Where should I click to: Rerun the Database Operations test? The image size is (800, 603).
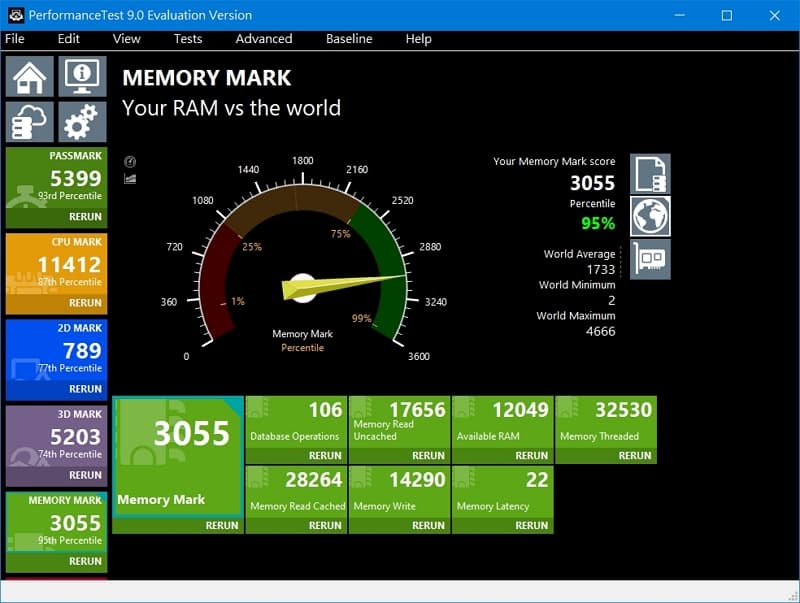tap(325, 456)
